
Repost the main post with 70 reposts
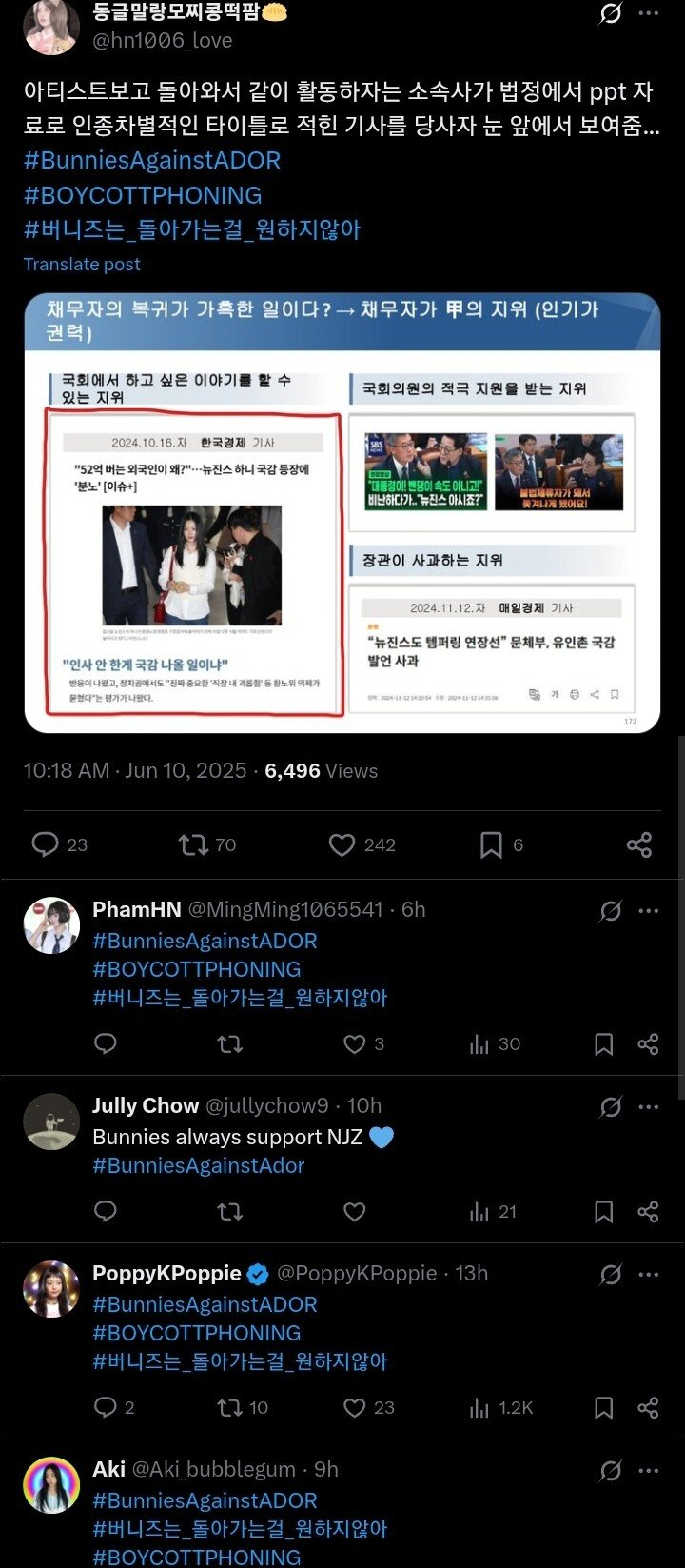206,844
